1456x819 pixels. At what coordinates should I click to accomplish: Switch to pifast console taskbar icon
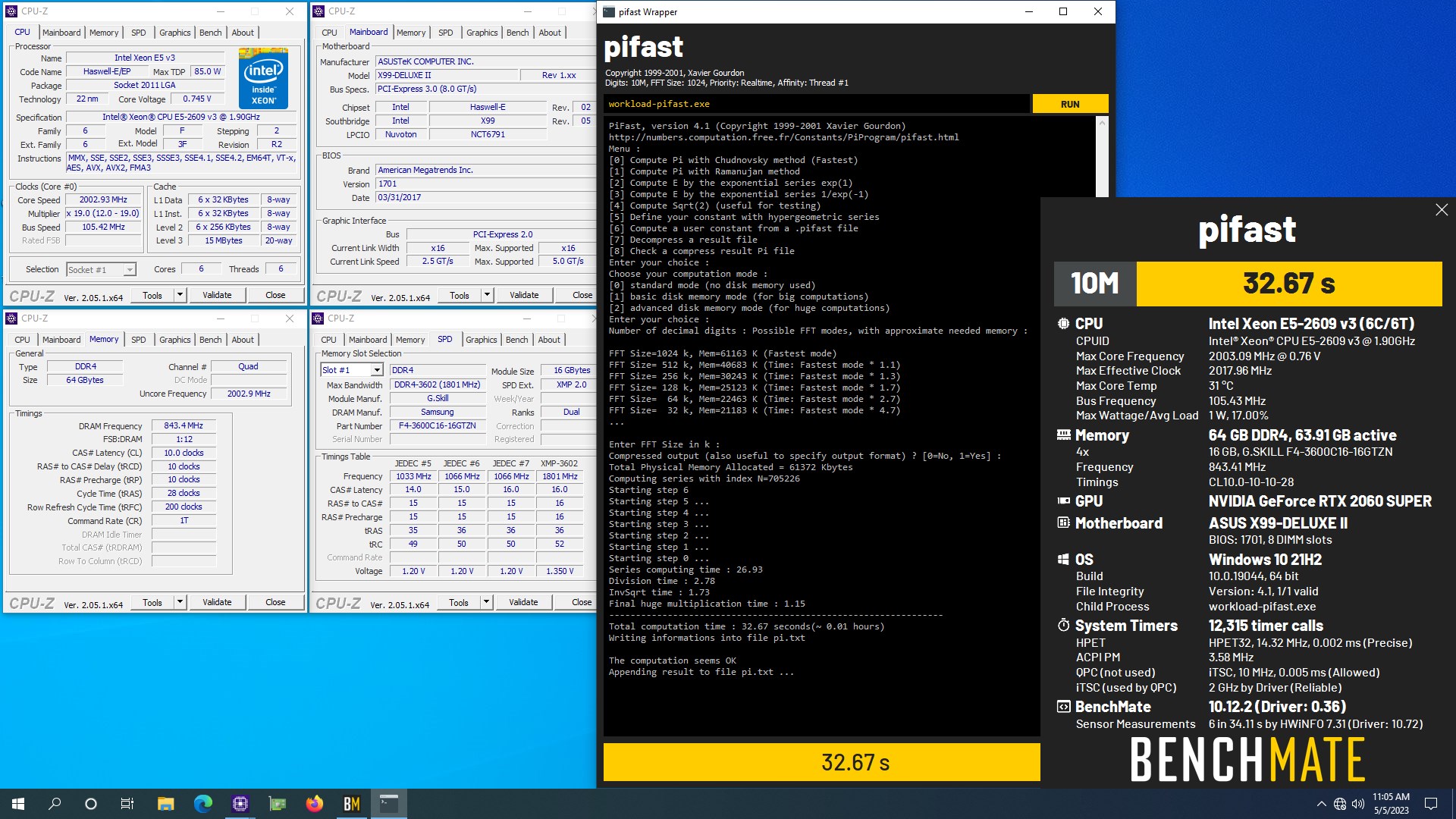(x=388, y=804)
